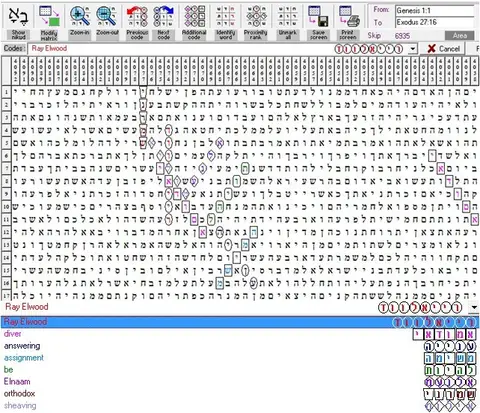Click the Skip value 6935
The width and height of the screenshot is (480, 413).
pyautogui.click(x=402, y=36)
